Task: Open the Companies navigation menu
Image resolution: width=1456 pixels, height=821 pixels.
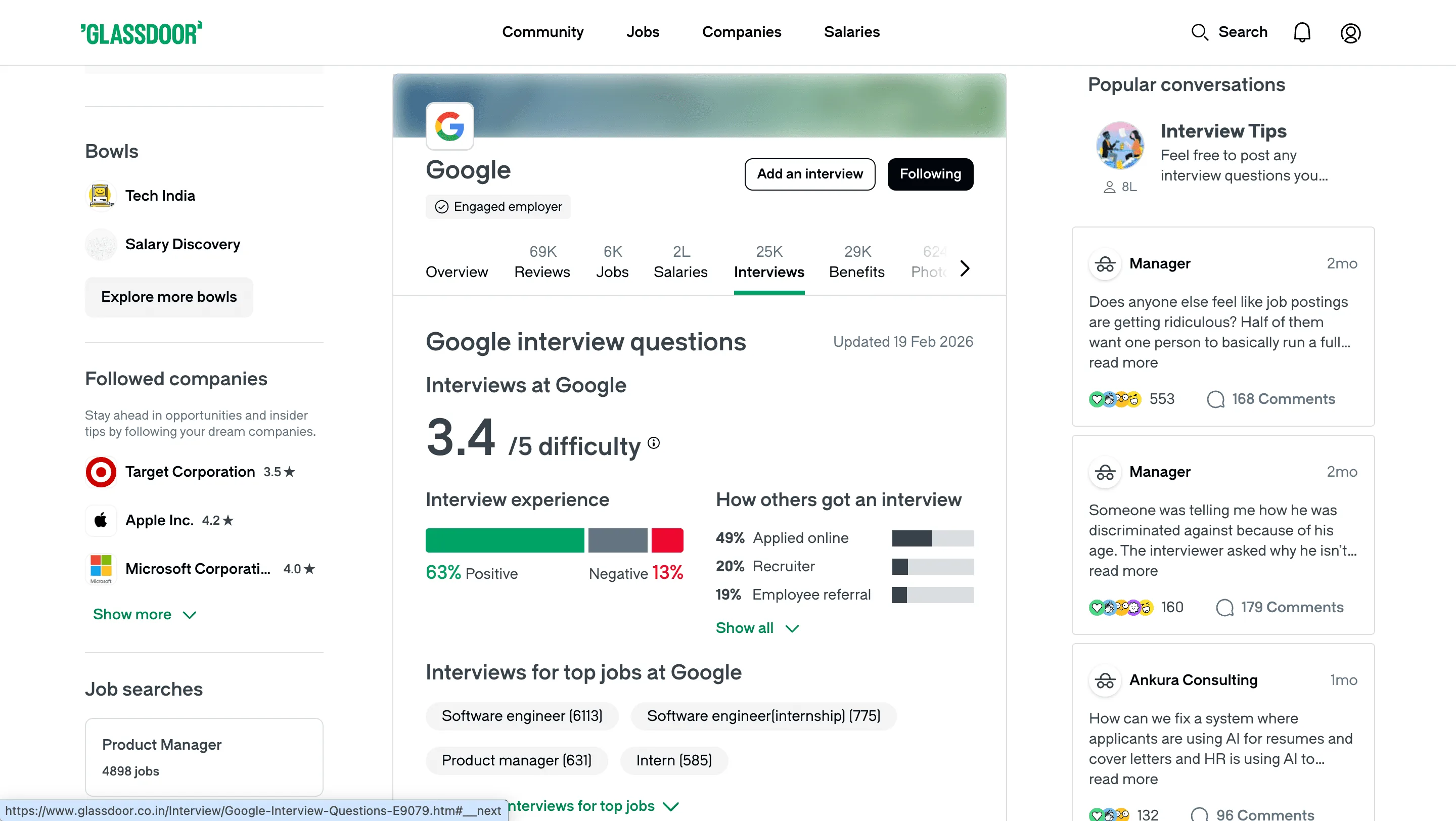Action: coord(742,32)
